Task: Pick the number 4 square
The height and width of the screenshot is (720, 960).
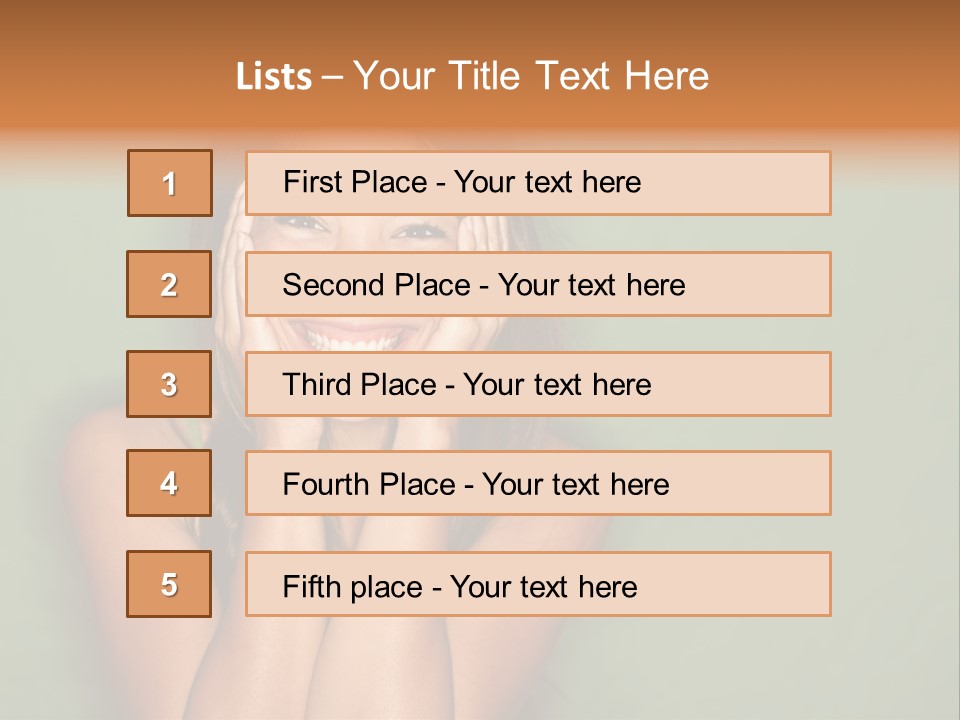Action: (169, 483)
